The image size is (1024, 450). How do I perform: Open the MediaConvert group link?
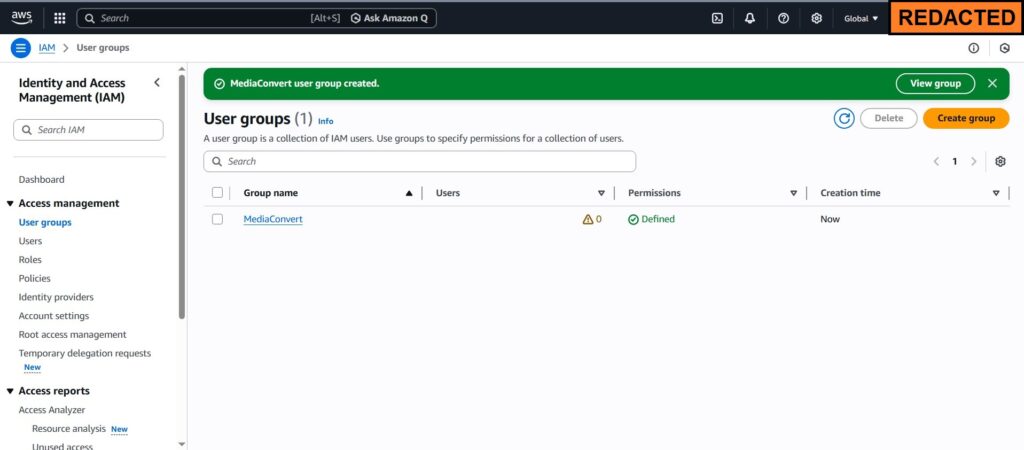pos(272,219)
